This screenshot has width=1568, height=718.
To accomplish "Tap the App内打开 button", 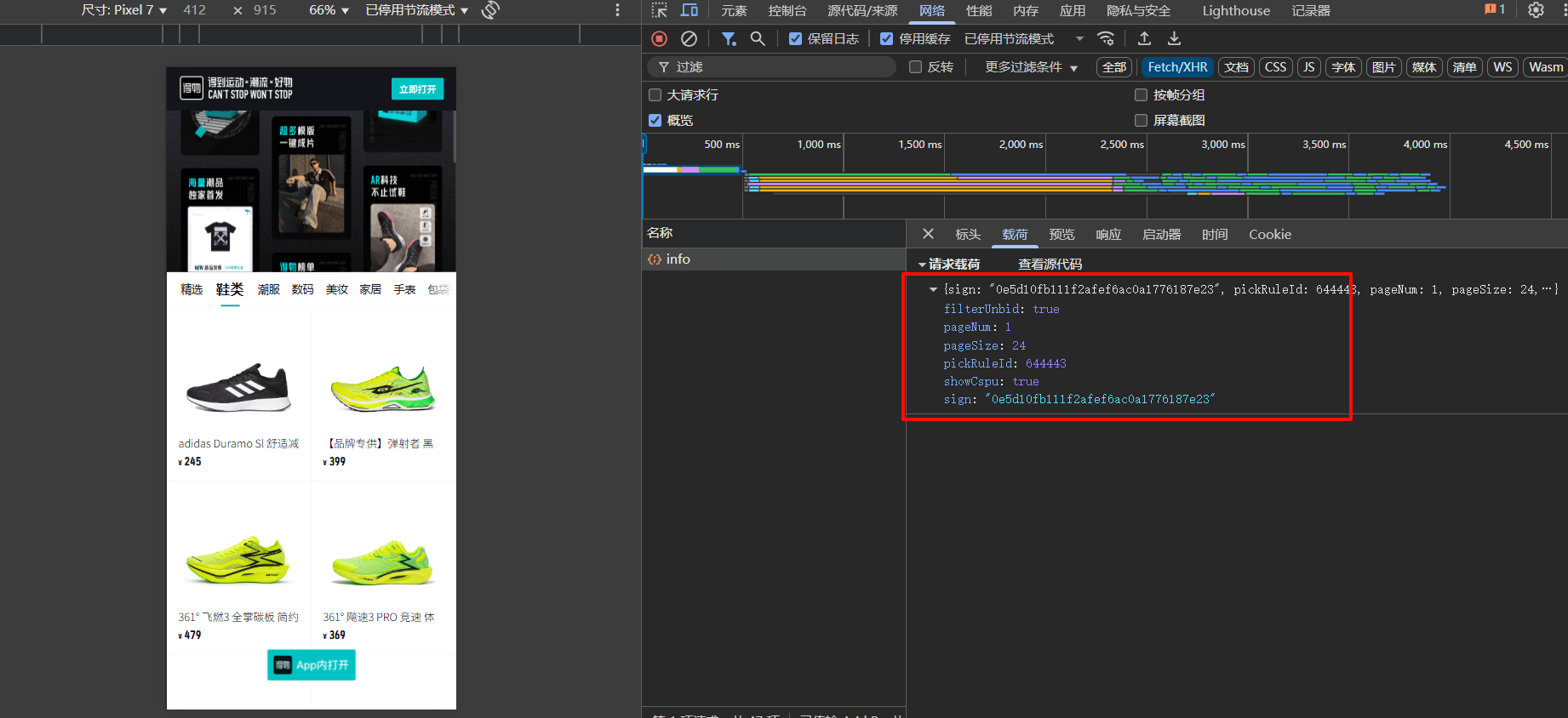I will [x=312, y=665].
